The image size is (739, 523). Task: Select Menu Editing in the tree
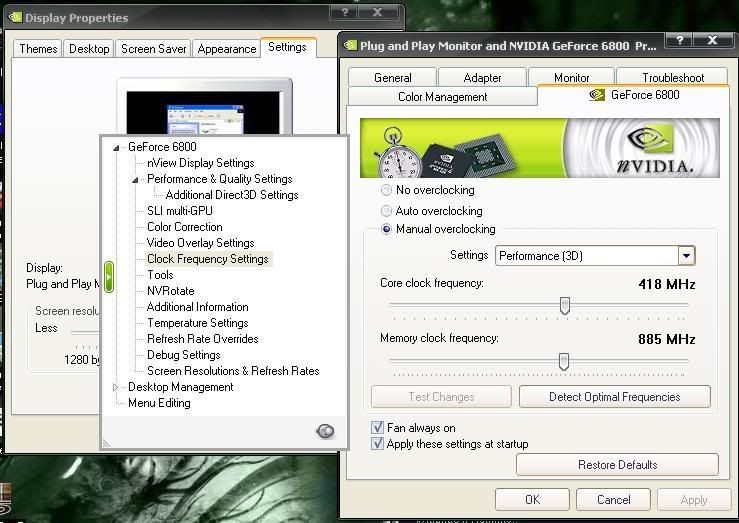click(x=159, y=403)
